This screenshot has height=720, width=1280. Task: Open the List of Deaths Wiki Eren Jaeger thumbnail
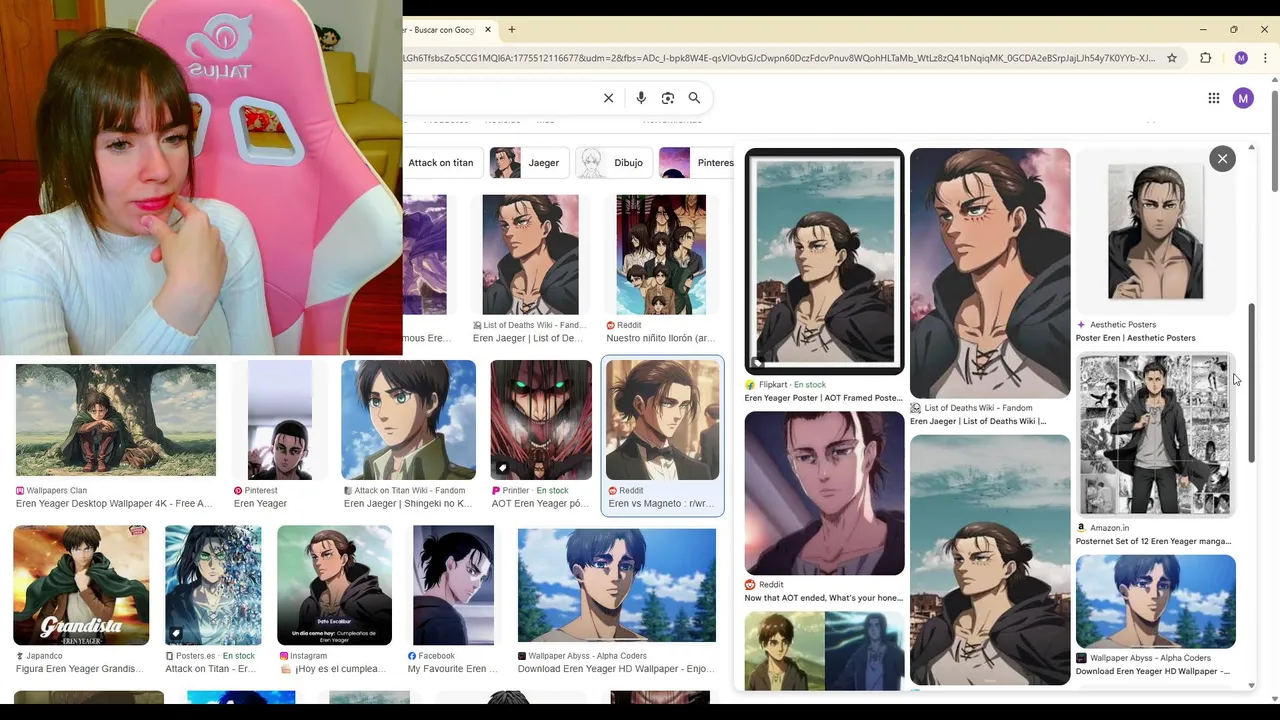pos(530,255)
